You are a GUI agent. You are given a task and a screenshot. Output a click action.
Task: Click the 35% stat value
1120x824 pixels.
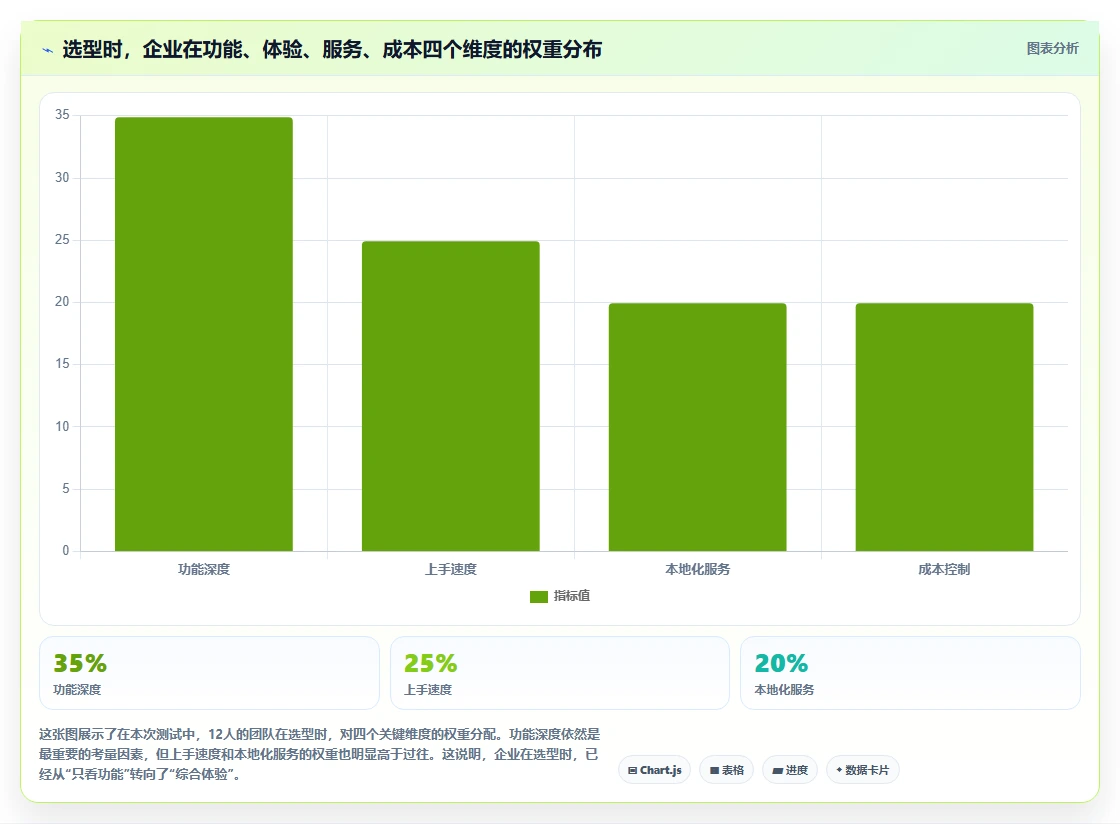click(80, 663)
